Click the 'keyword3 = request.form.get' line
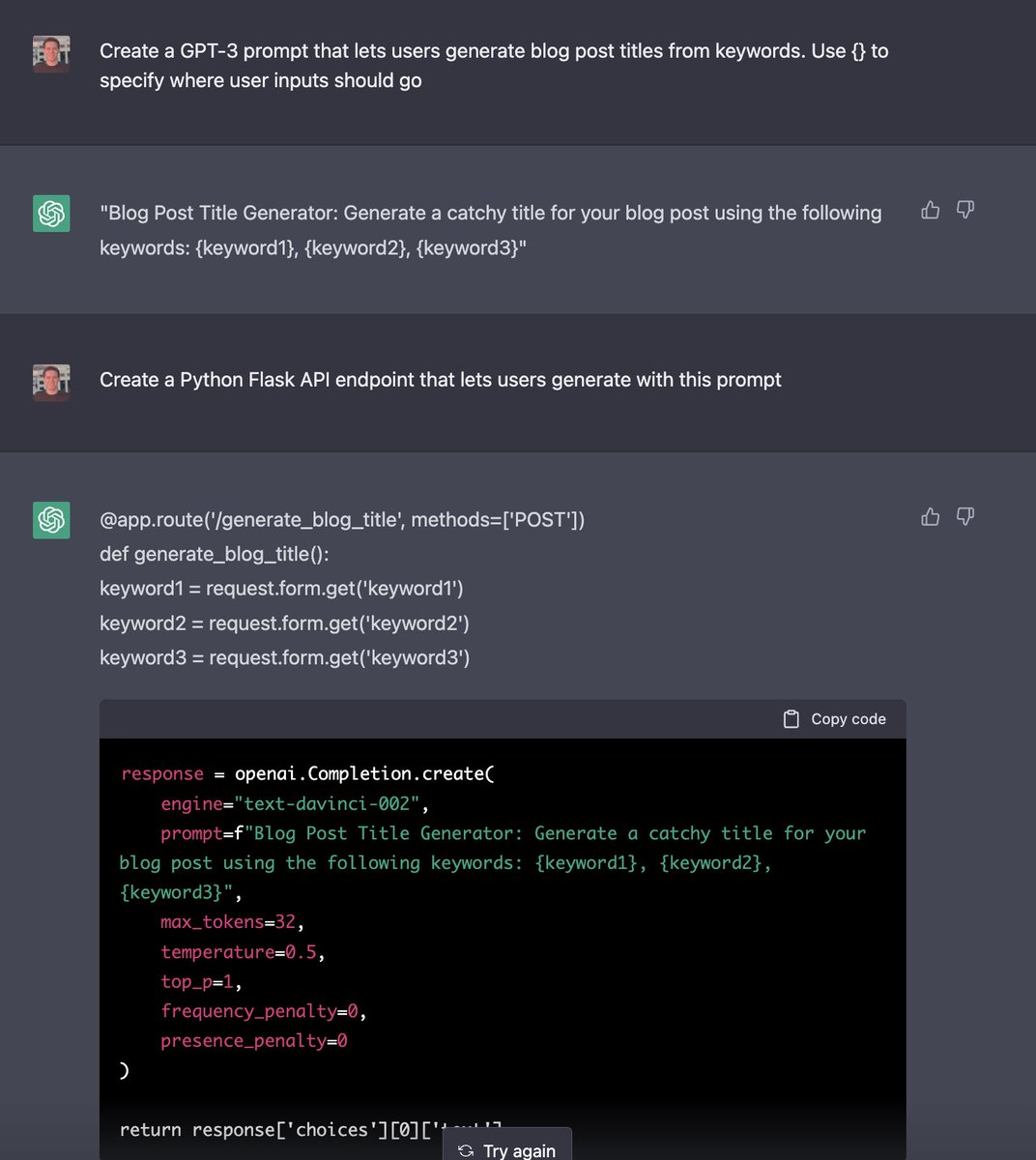 click(x=284, y=658)
